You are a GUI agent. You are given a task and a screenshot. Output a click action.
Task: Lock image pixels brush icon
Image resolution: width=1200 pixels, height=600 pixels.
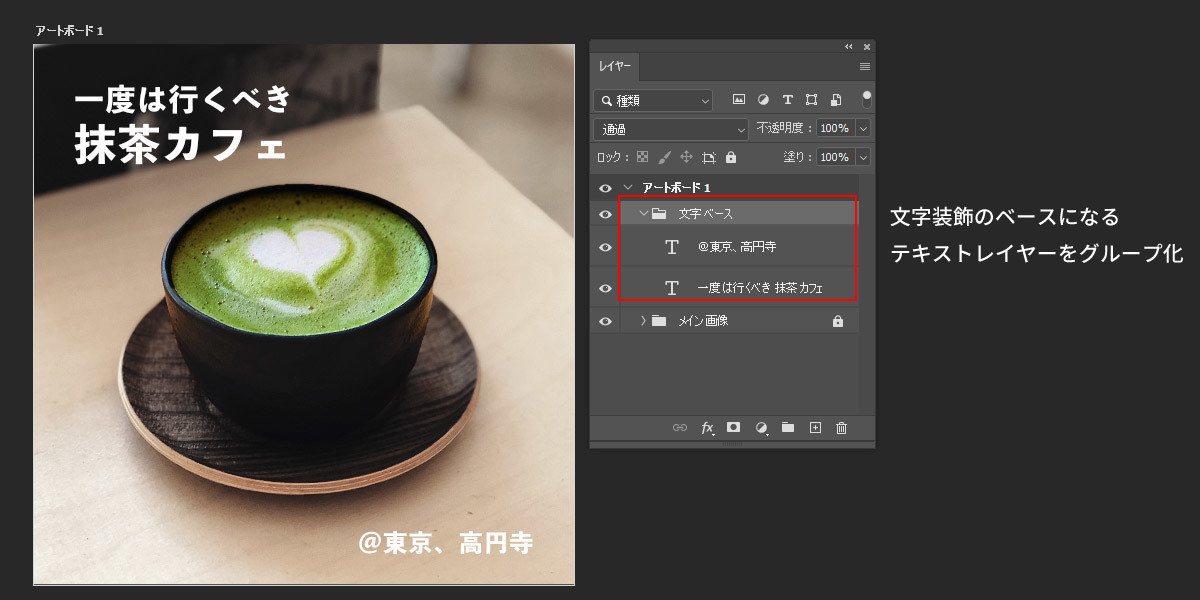pyautogui.click(x=665, y=157)
